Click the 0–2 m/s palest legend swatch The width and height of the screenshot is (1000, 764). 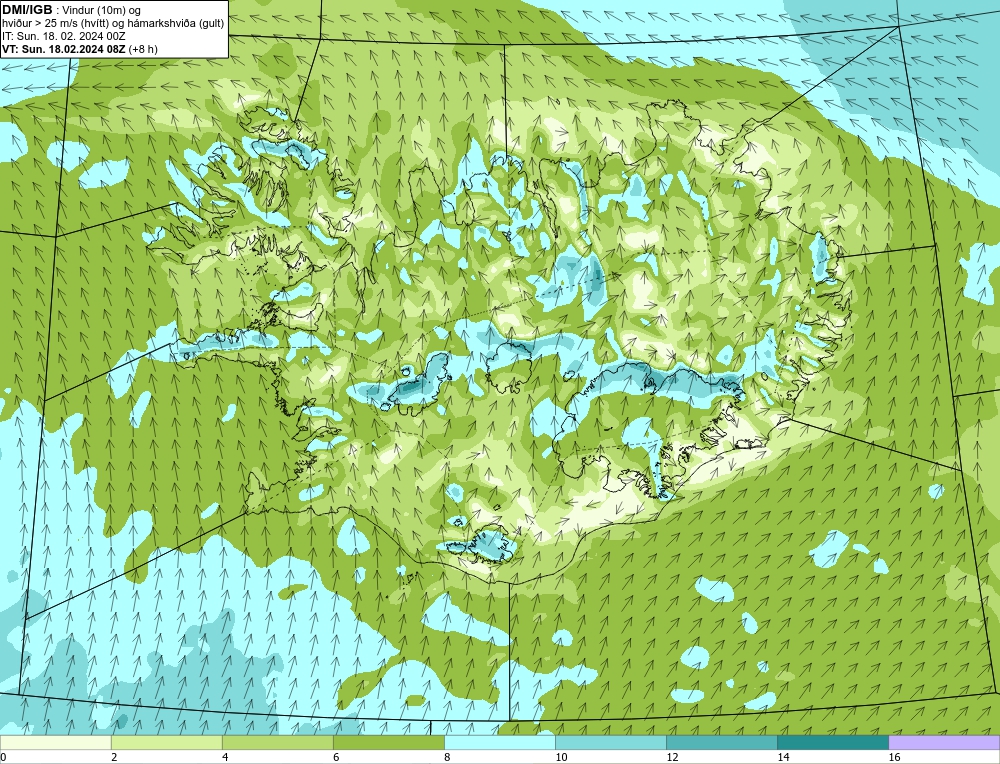click(x=55, y=742)
